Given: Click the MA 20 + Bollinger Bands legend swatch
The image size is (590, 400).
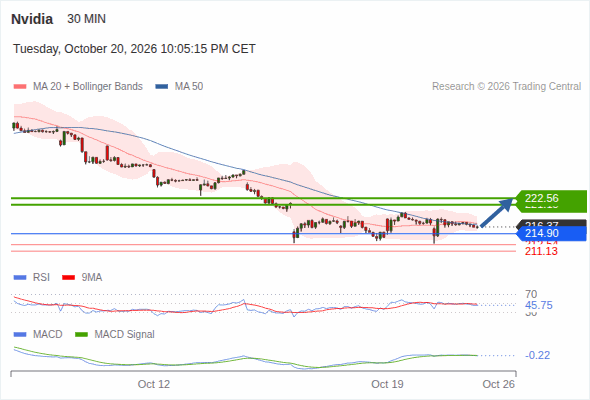Looking at the screenshot, I should pyautogui.click(x=20, y=87).
